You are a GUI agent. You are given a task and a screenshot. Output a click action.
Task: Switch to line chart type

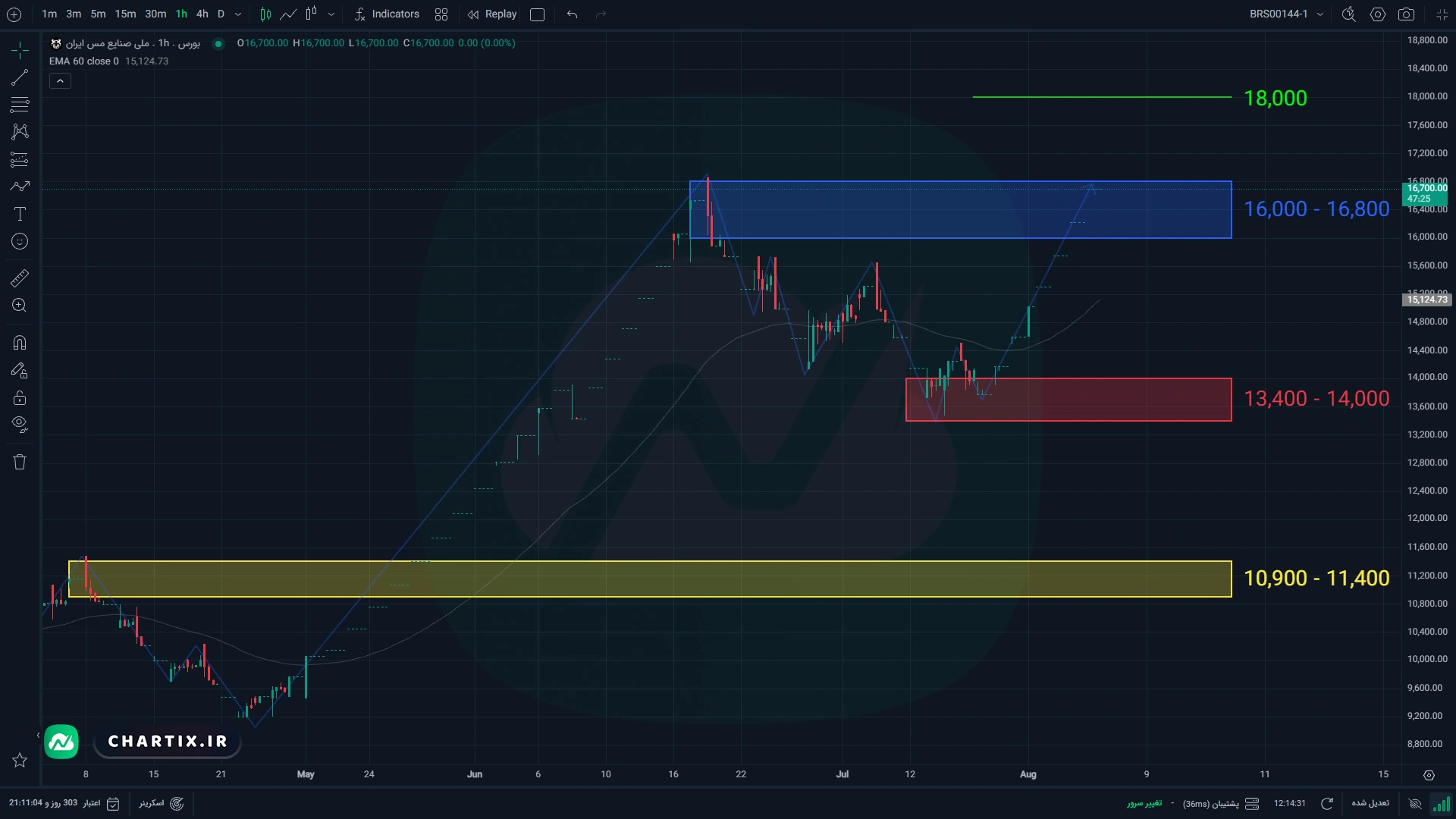click(x=288, y=14)
